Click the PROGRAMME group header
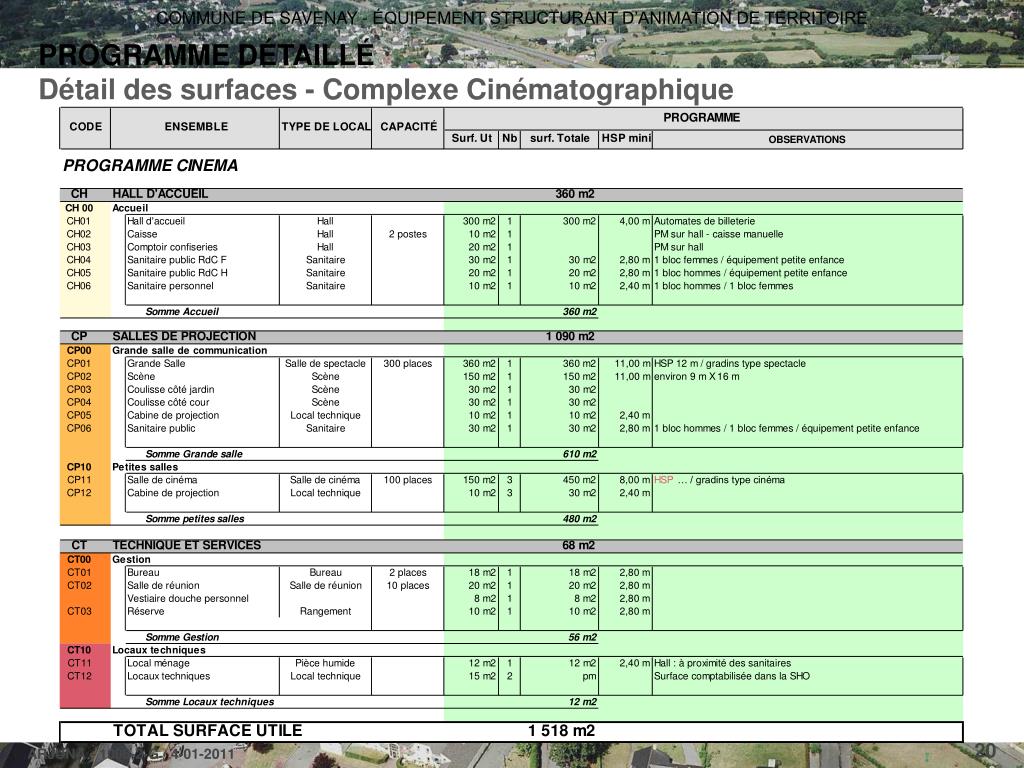This screenshot has height=768, width=1024. pos(702,118)
